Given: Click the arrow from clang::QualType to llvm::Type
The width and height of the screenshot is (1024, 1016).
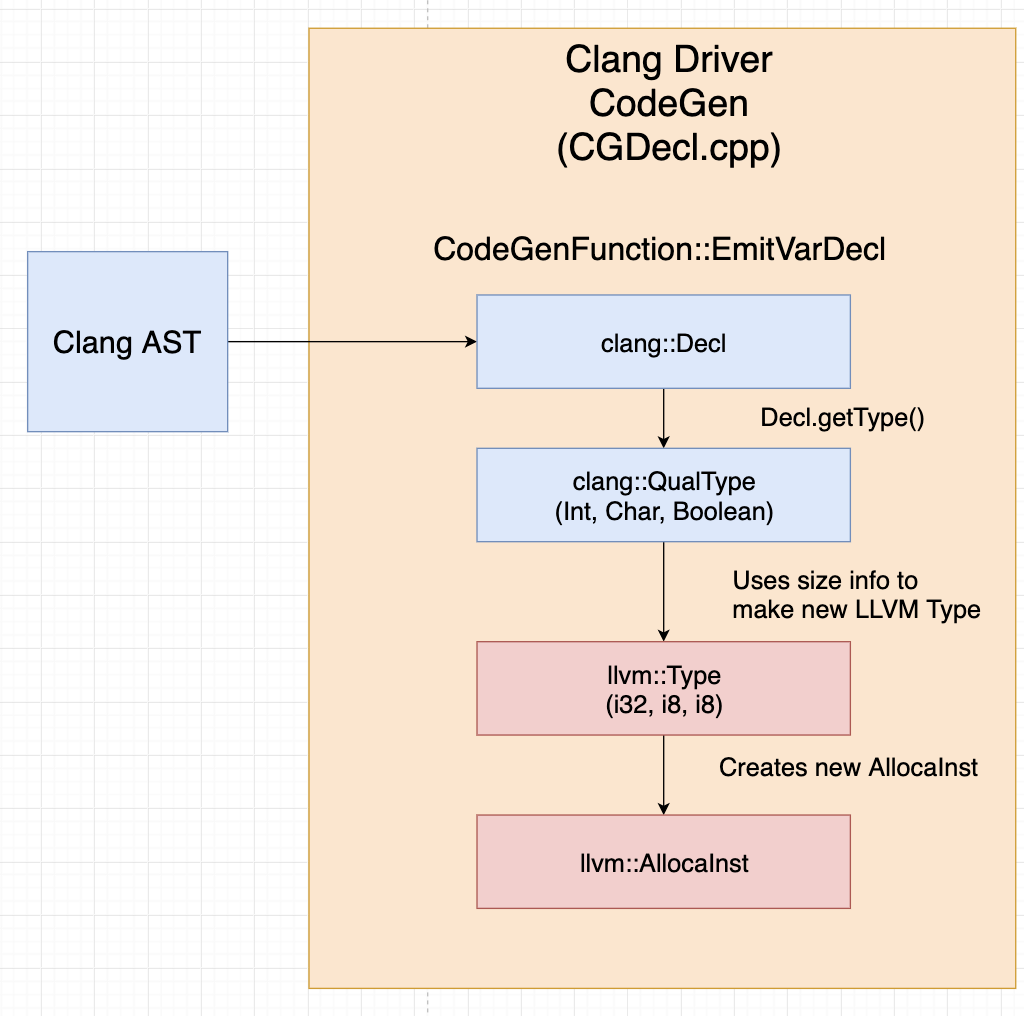Looking at the screenshot, I should click(664, 590).
